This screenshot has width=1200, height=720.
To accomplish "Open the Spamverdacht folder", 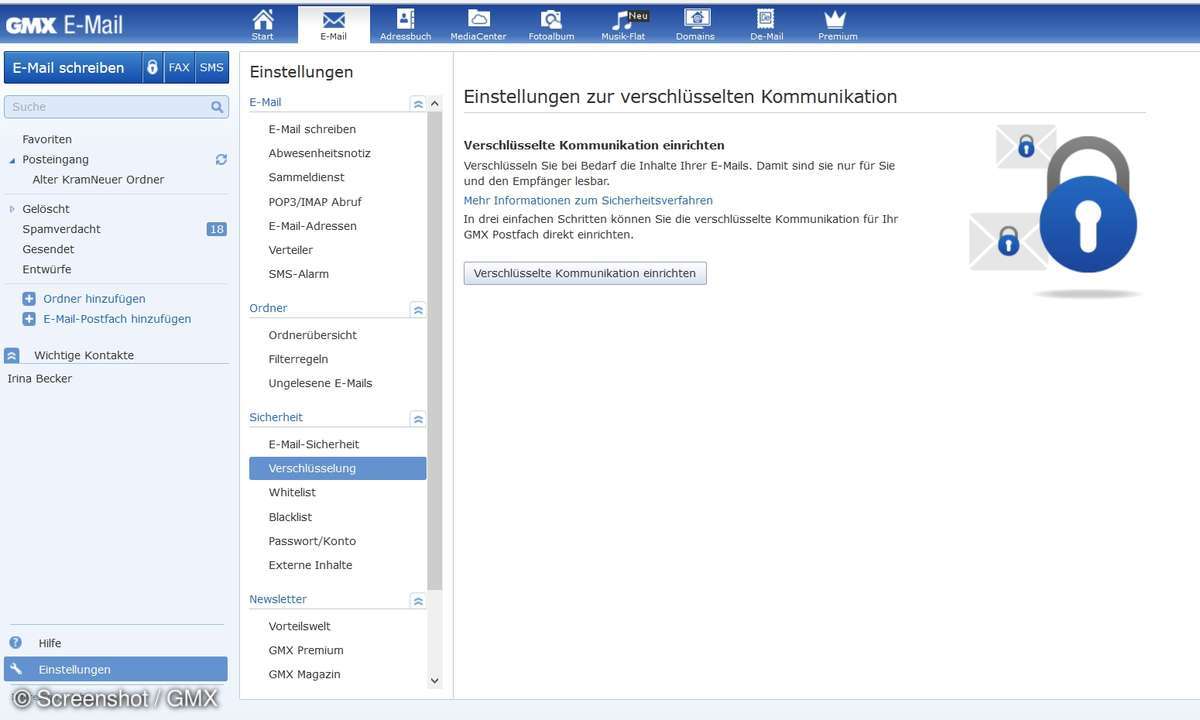I will coord(61,229).
